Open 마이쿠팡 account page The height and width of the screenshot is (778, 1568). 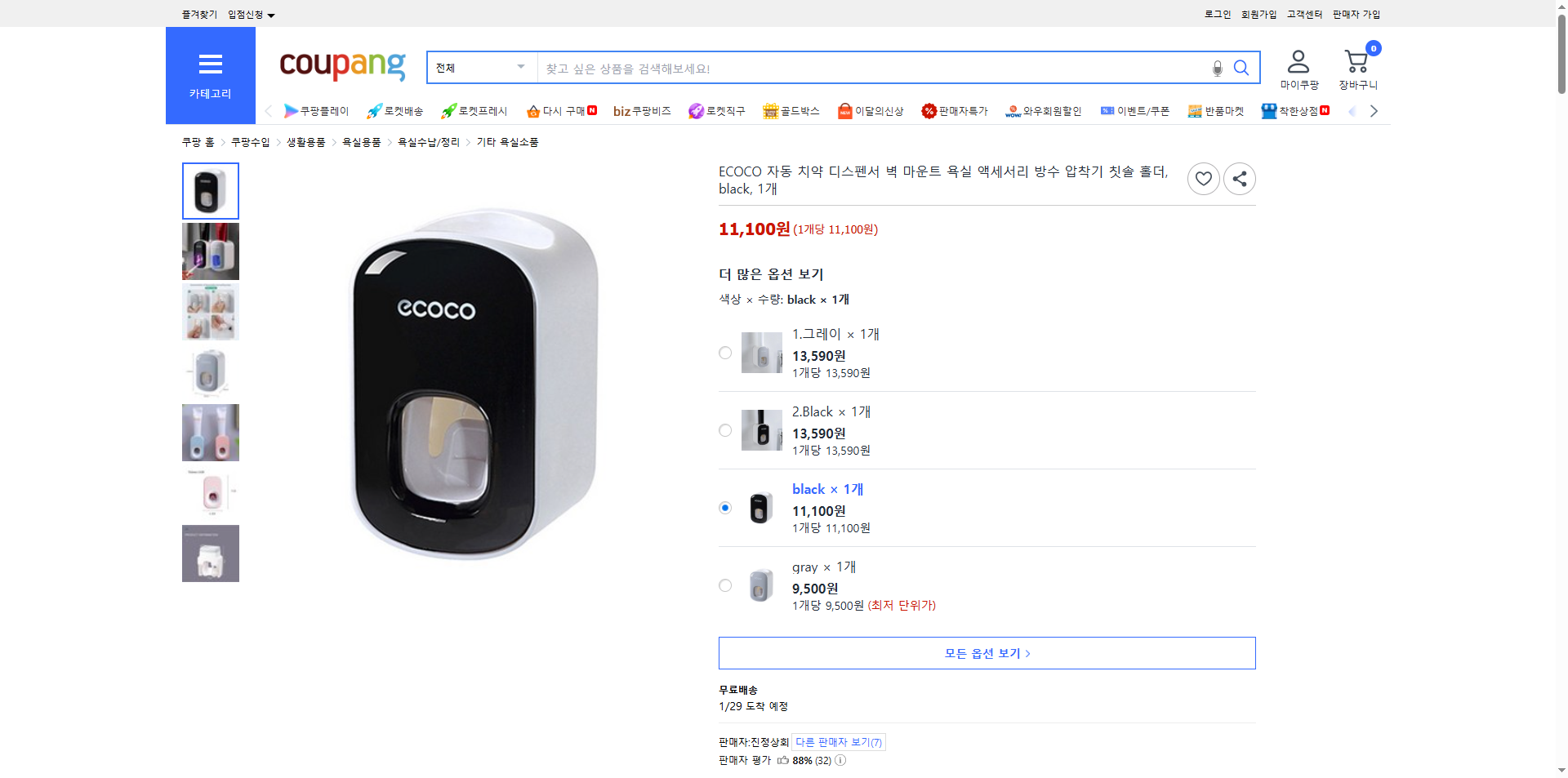[x=1298, y=67]
